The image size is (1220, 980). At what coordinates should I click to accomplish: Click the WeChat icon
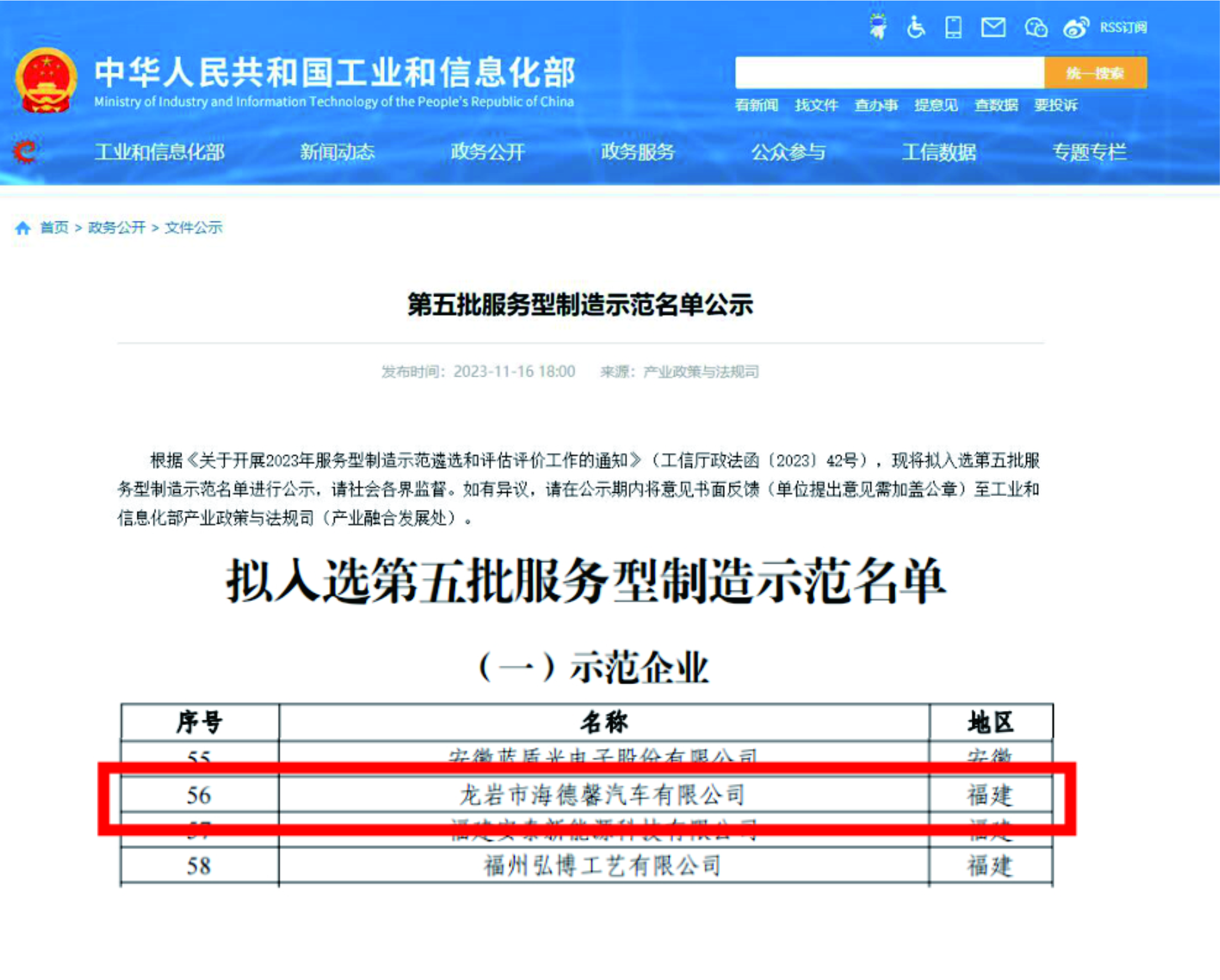tap(1035, 27)
